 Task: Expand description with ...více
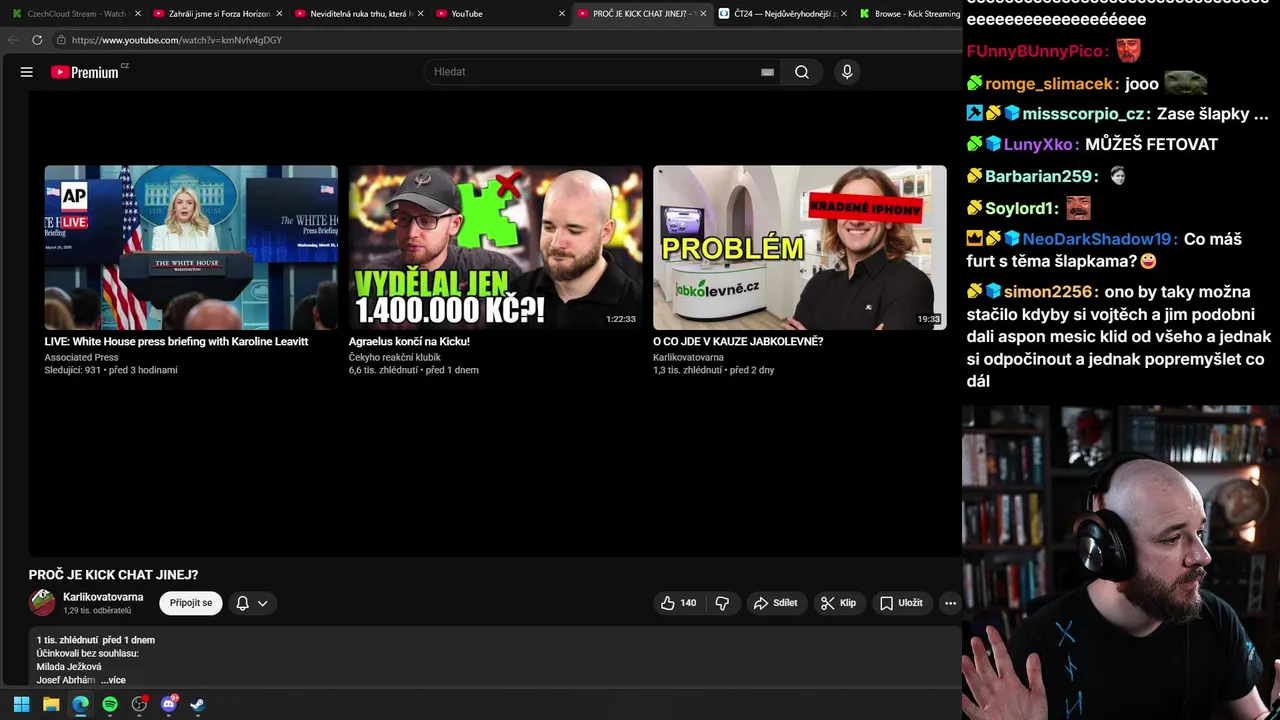coord(113,680)
